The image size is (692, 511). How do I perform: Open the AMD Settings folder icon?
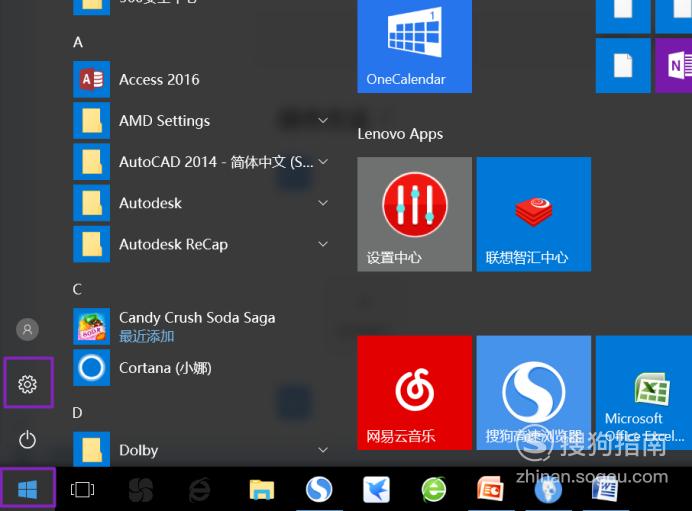click(91, 120)
